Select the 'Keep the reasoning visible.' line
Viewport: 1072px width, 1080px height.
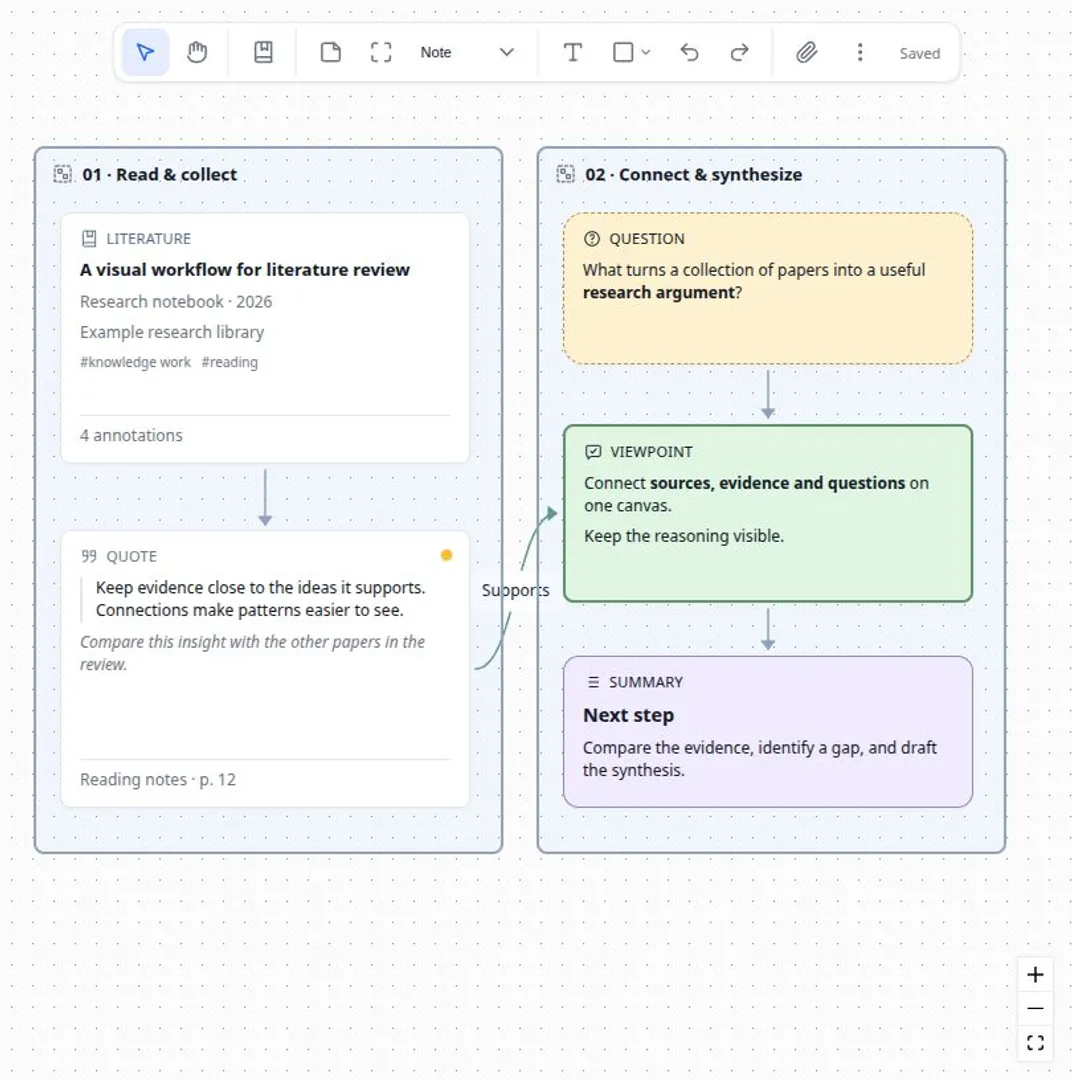pos(684,536)
